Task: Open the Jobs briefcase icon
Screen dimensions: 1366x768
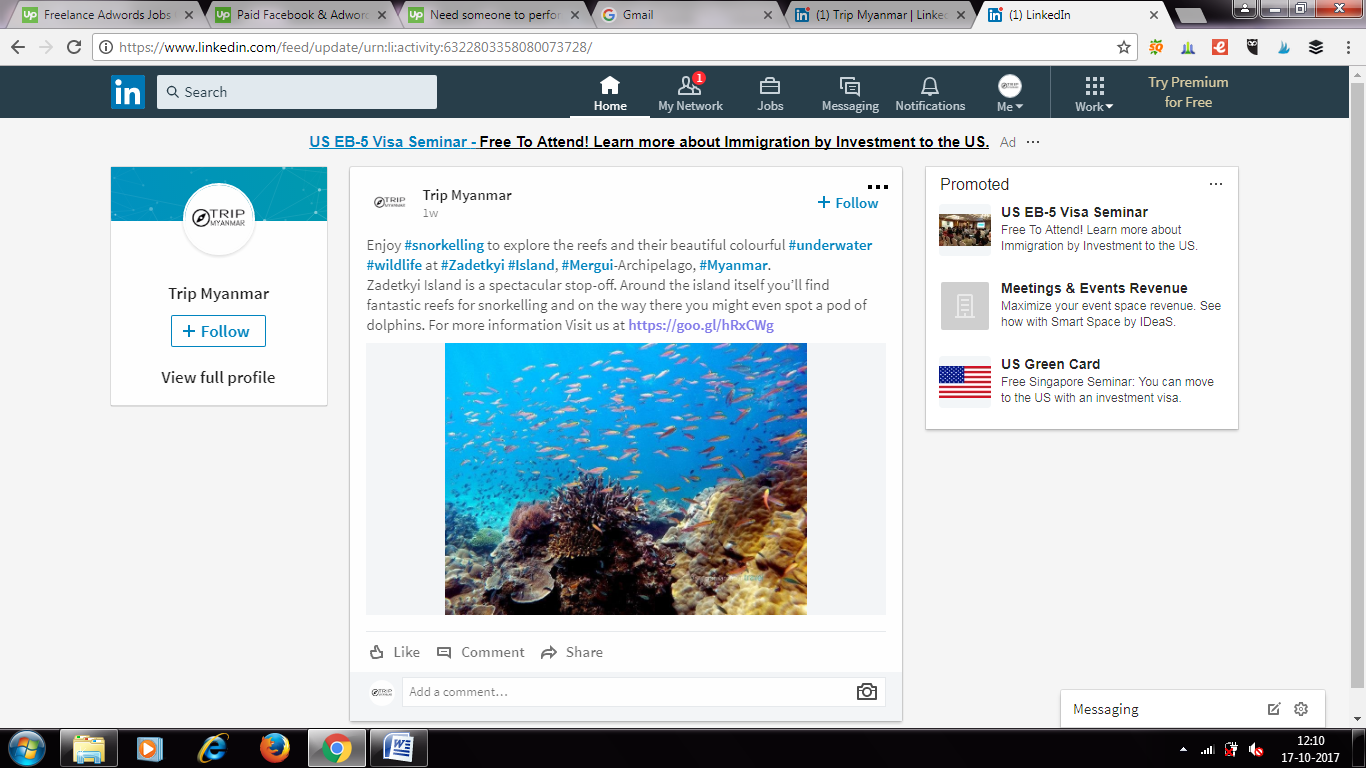Action: [770, 93]
